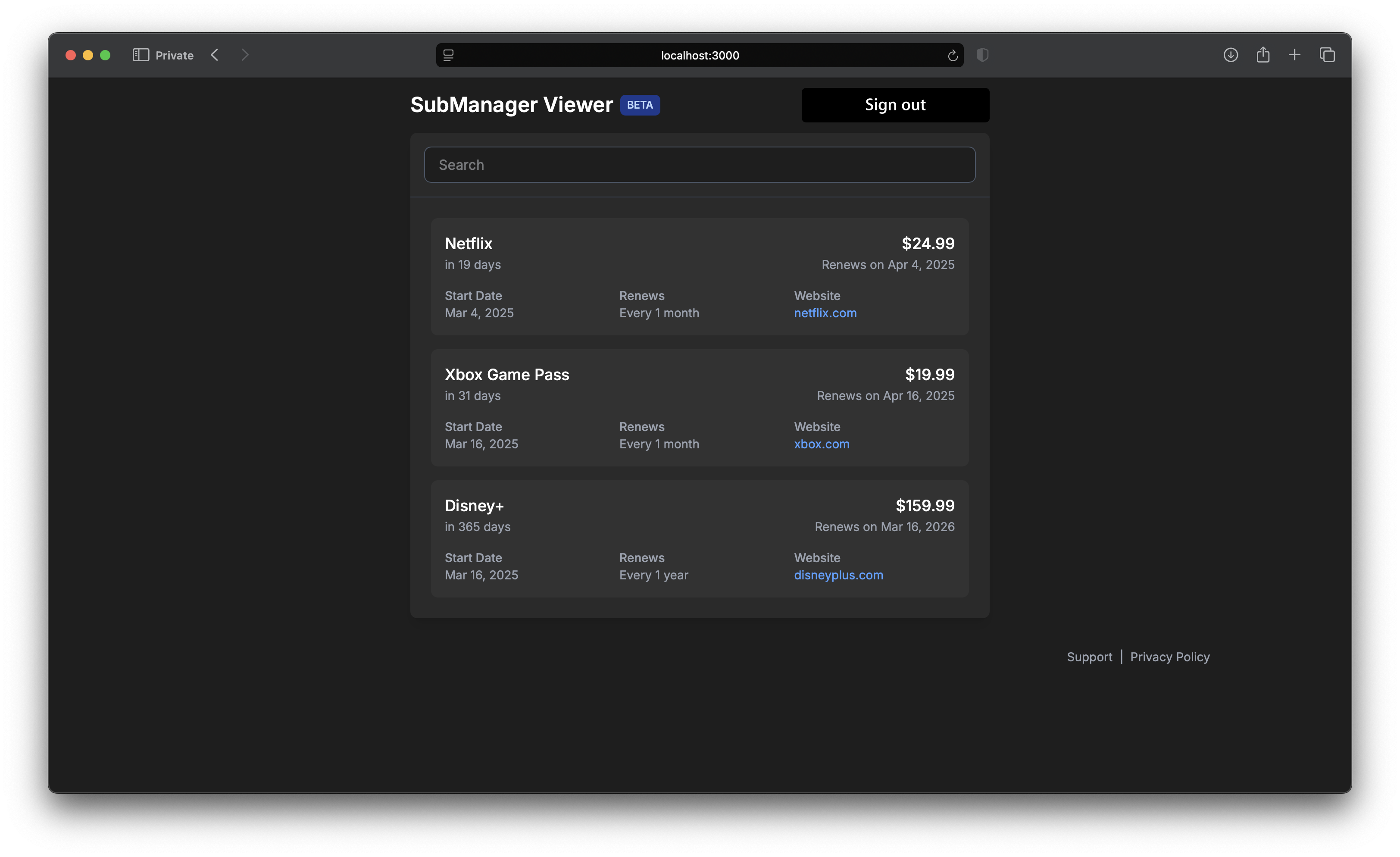Screen dimensions: 1400x857
Task: Select the Netflix subscription name
Action: [468, 243]
